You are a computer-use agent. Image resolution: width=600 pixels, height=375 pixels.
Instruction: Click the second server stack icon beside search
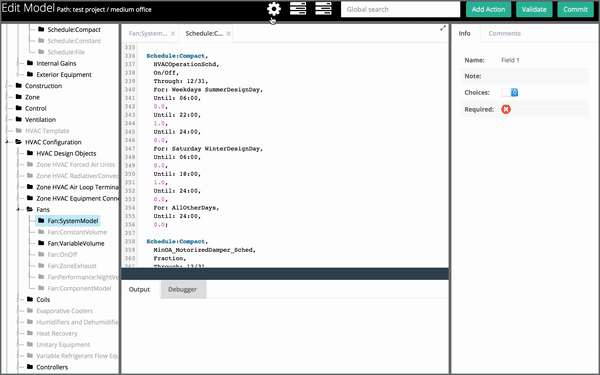click(x=323, y=9)
